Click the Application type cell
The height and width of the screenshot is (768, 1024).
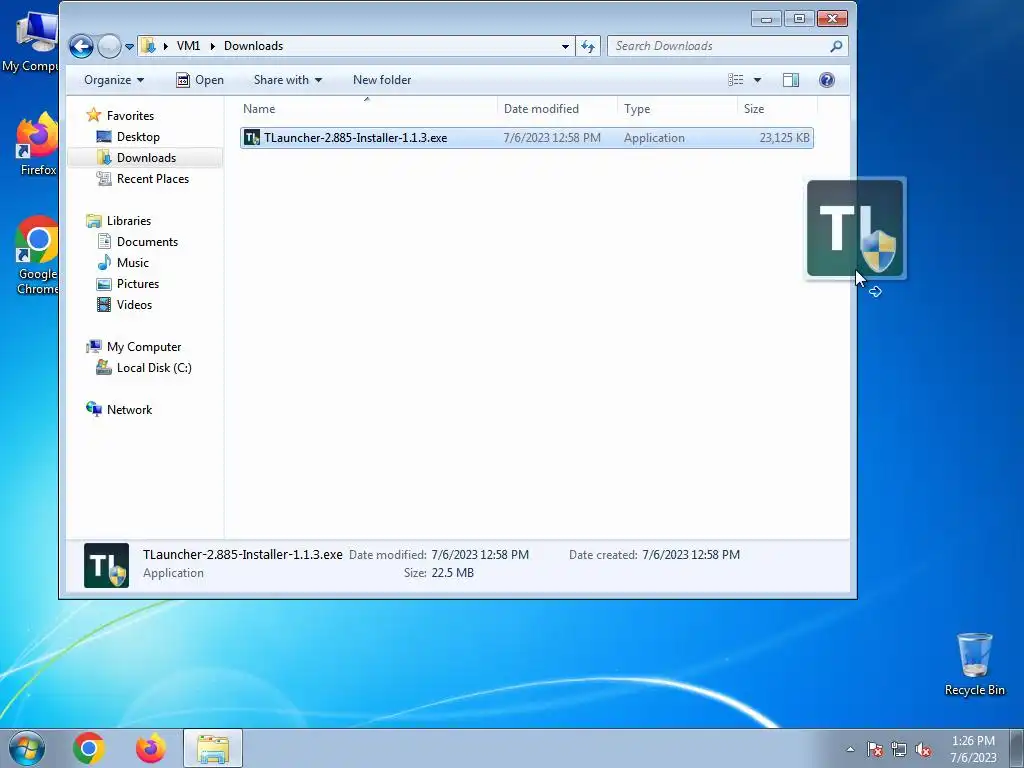click(x=654, y=138)
